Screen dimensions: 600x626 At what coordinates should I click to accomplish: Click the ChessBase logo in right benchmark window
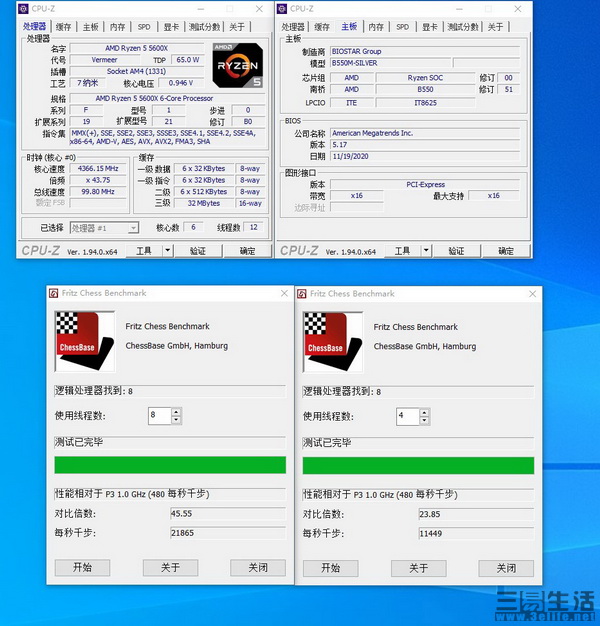[x=333, y=342]
